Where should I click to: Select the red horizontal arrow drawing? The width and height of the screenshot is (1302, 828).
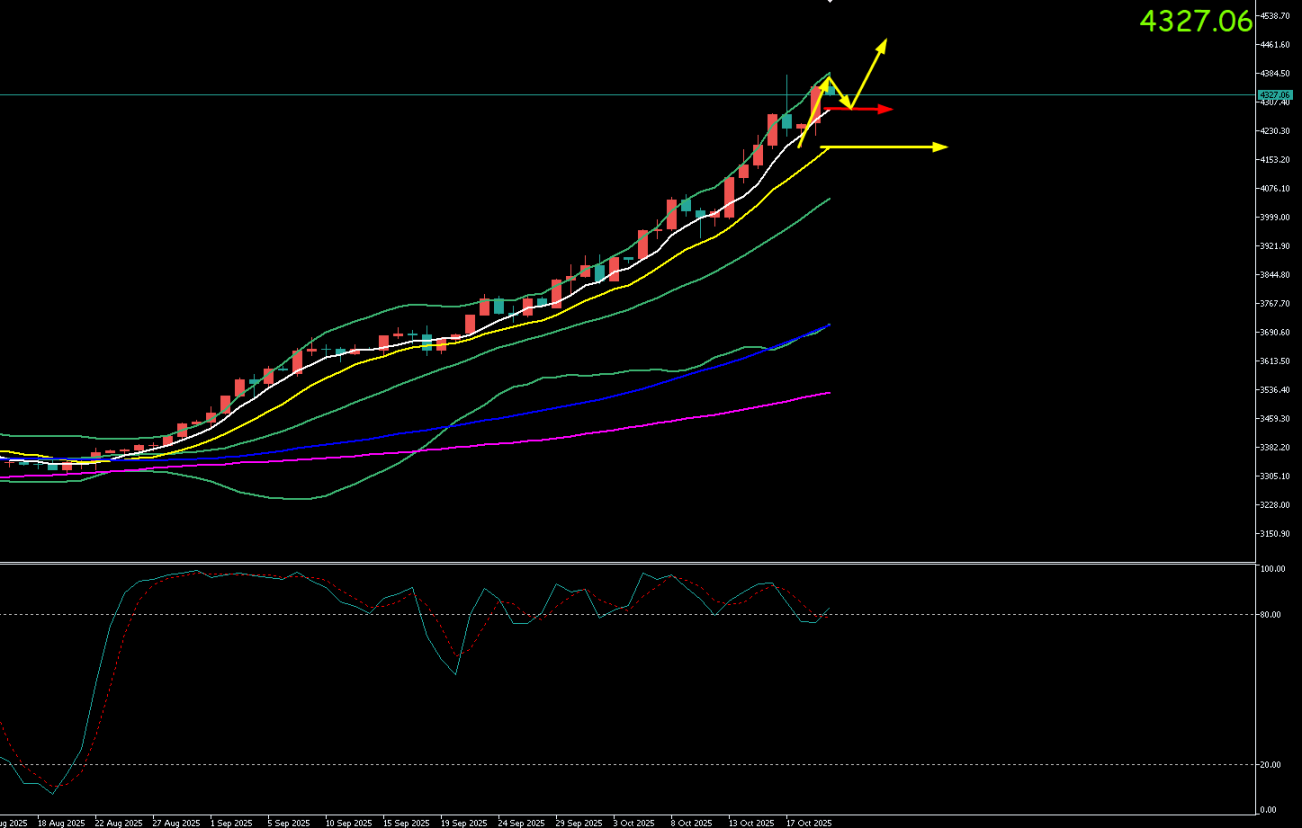tap(858, 108)
